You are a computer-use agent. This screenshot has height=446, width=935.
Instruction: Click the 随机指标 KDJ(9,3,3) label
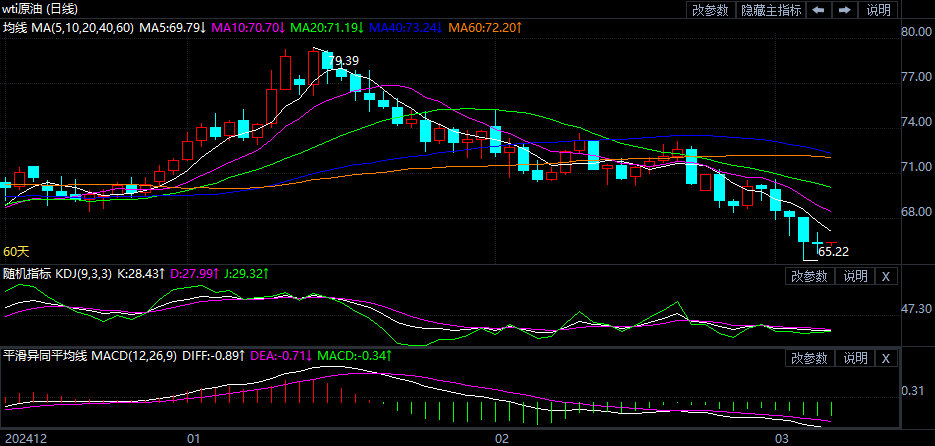pyautogui.click(x=57, y=274)
